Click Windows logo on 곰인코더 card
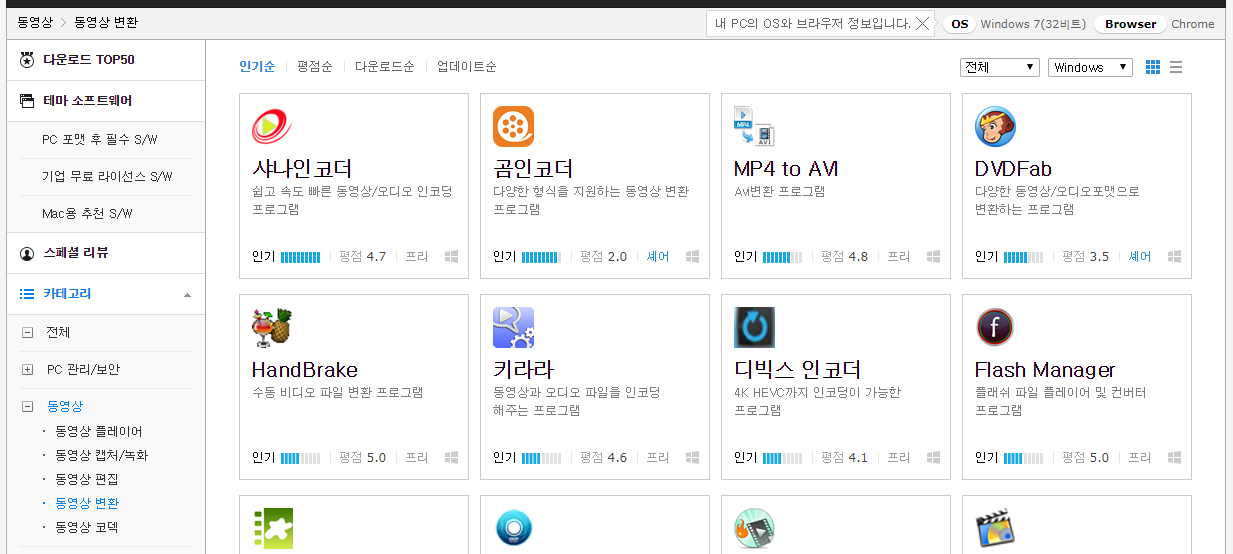 pos(693,257)
